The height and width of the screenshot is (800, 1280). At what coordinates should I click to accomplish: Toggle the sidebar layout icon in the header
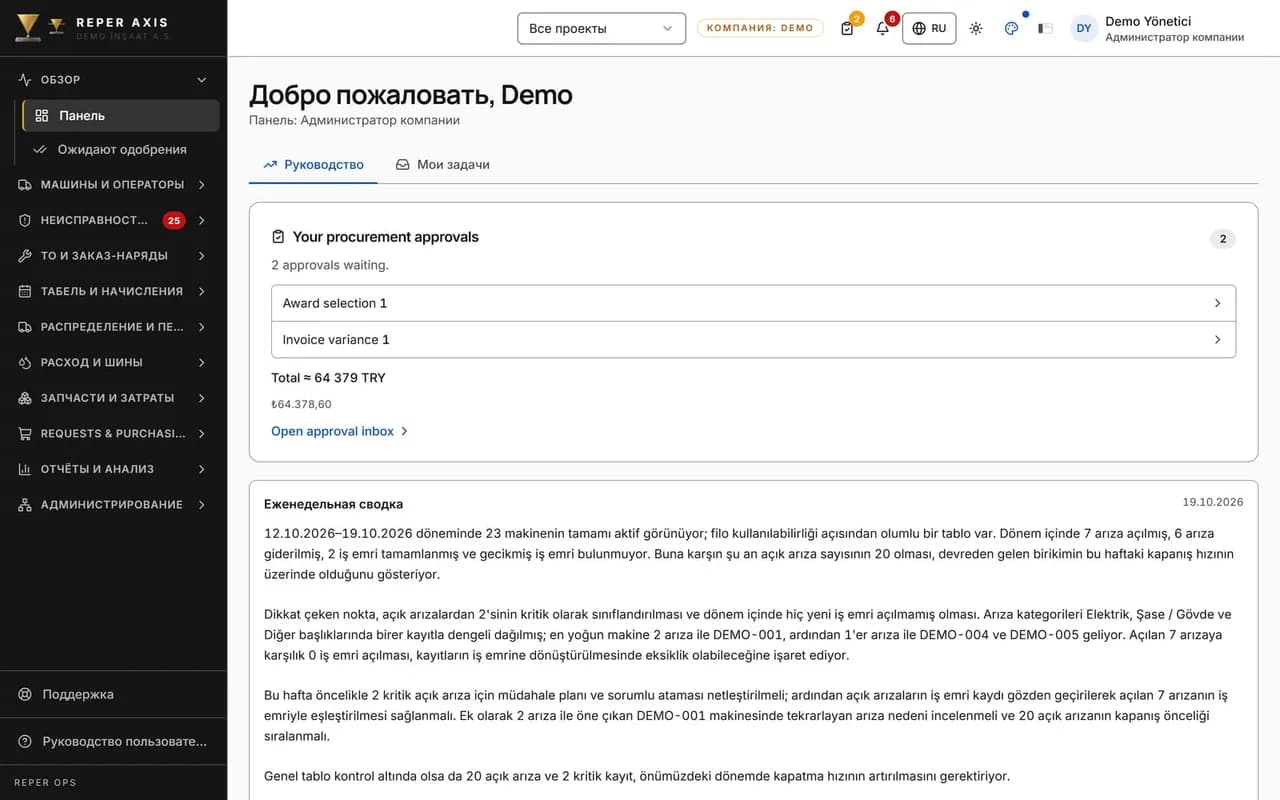pyautogui.click(x=1045, y=28)
